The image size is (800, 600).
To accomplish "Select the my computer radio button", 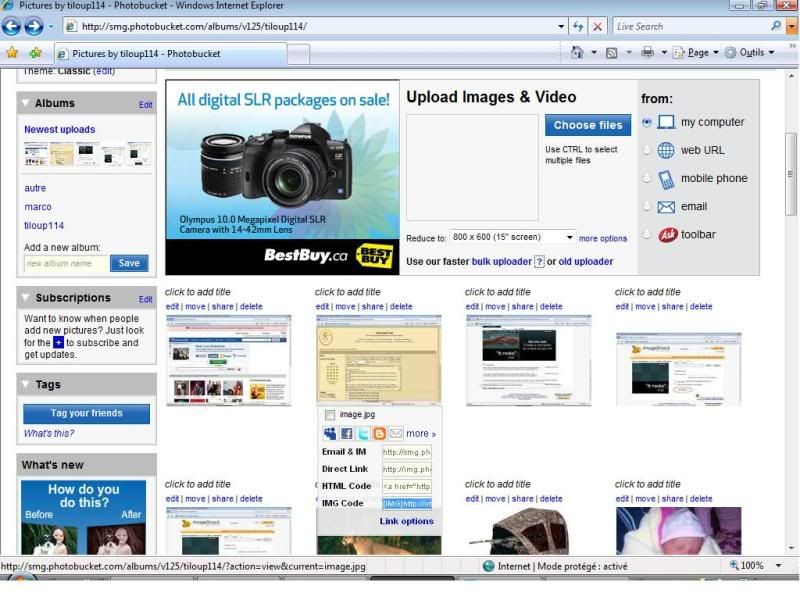I will coord(647,122).
